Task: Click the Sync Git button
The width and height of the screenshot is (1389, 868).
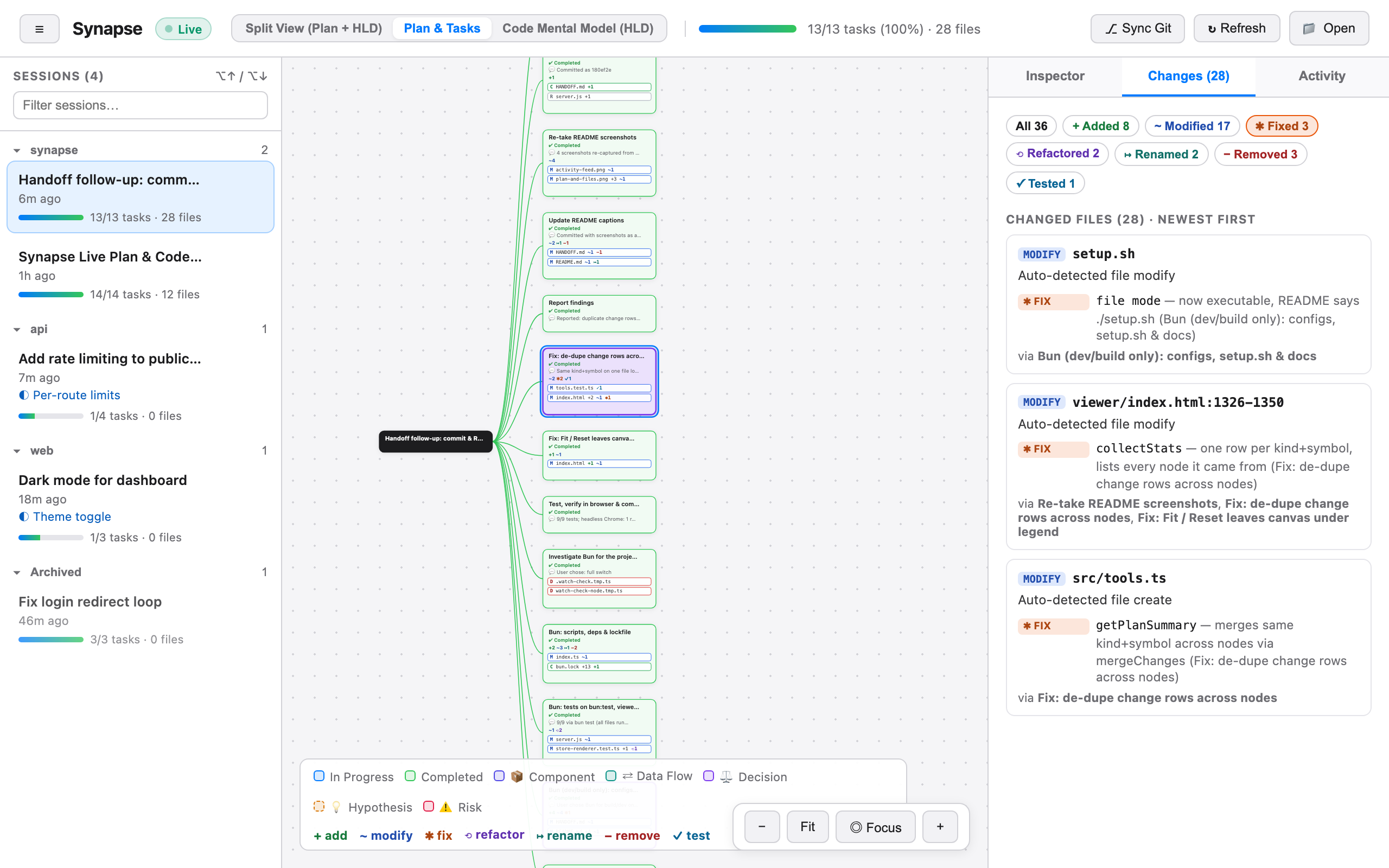Action: (1137, 29)
